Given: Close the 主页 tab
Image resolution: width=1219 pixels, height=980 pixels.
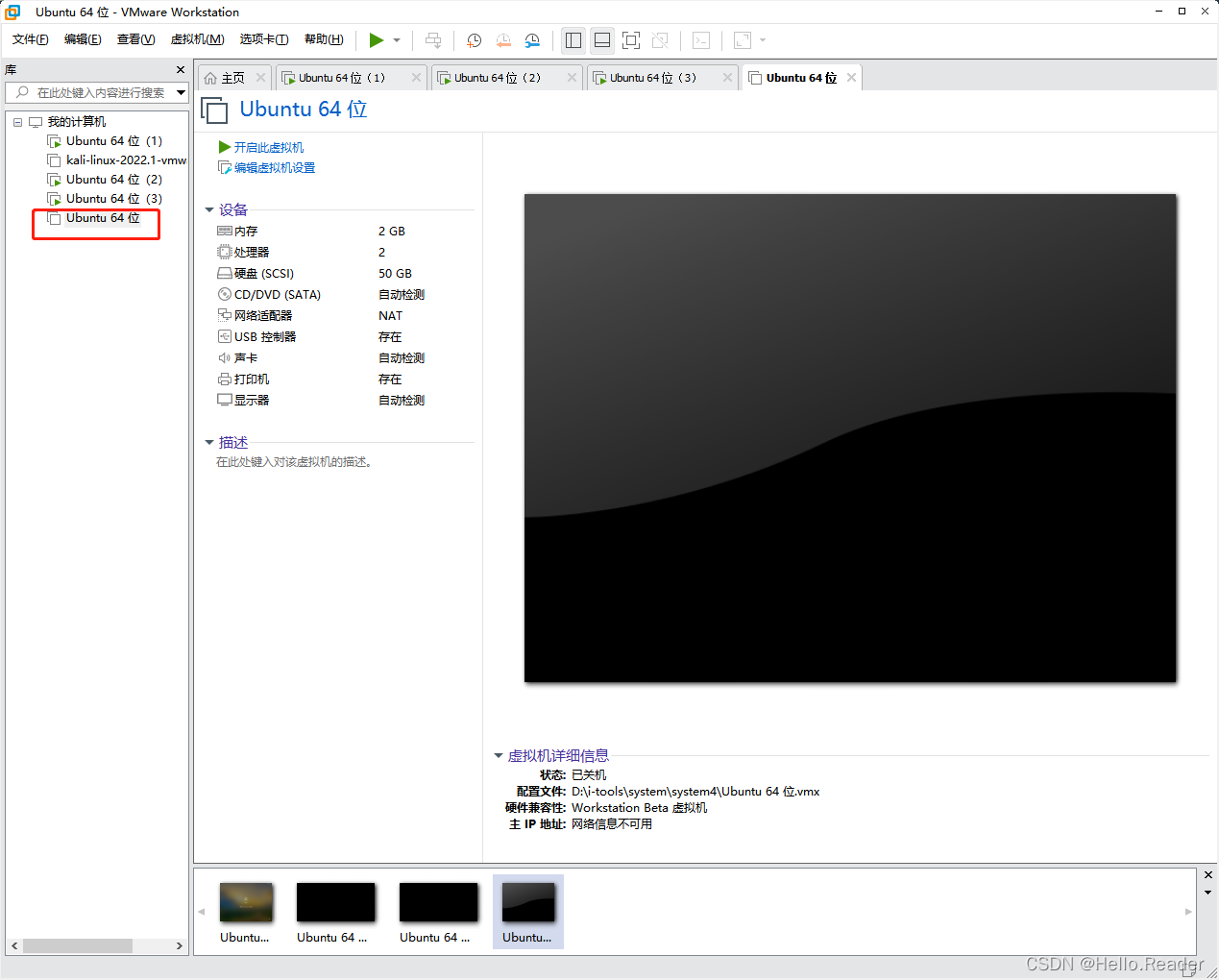Looking at the screenshot, I should pyautogui.click(x=260, y=78).
